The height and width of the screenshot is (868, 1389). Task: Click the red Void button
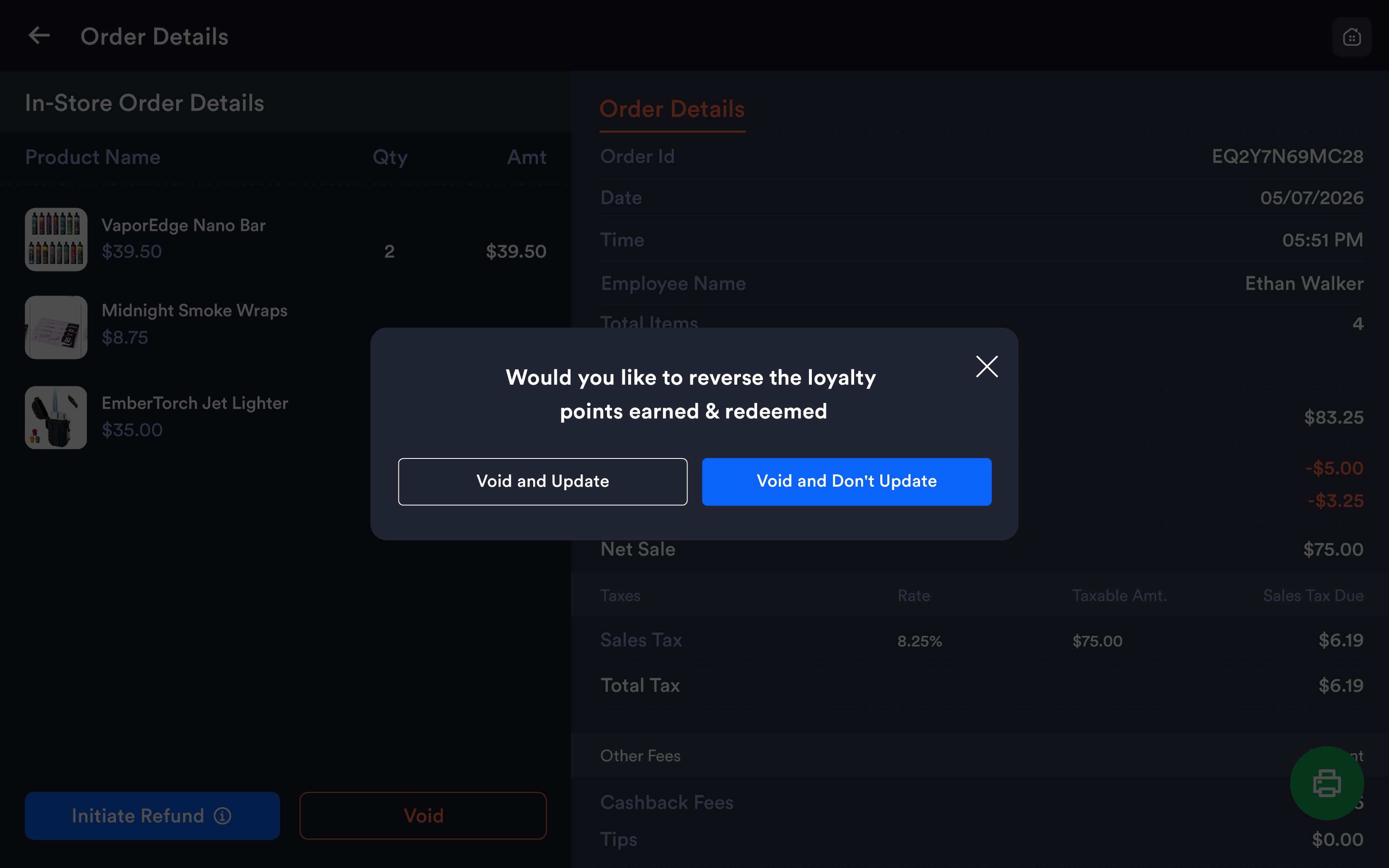click(423, 815)
